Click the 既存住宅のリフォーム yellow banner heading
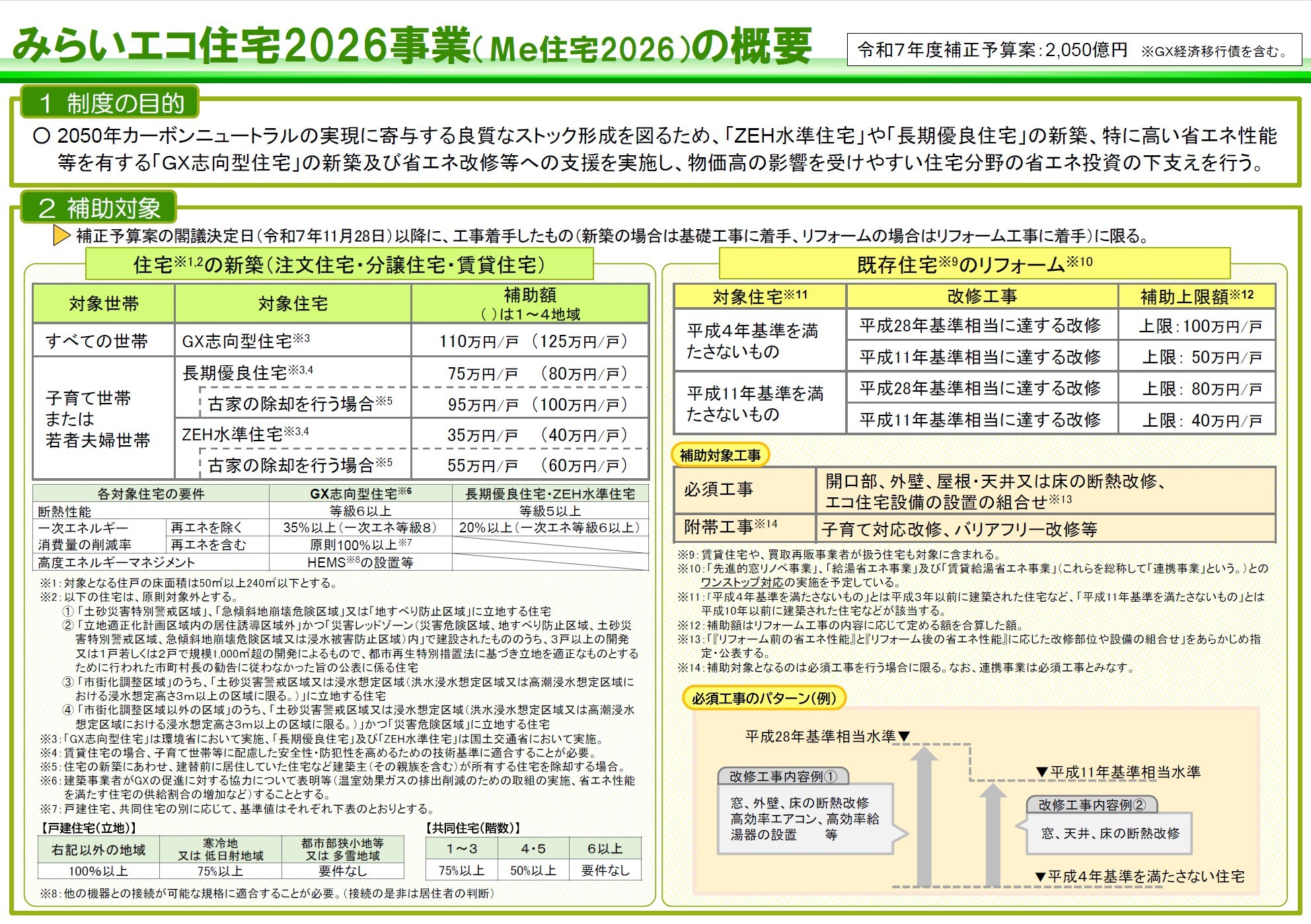This screenshot has width=1311, height=924. click(974, 265)
